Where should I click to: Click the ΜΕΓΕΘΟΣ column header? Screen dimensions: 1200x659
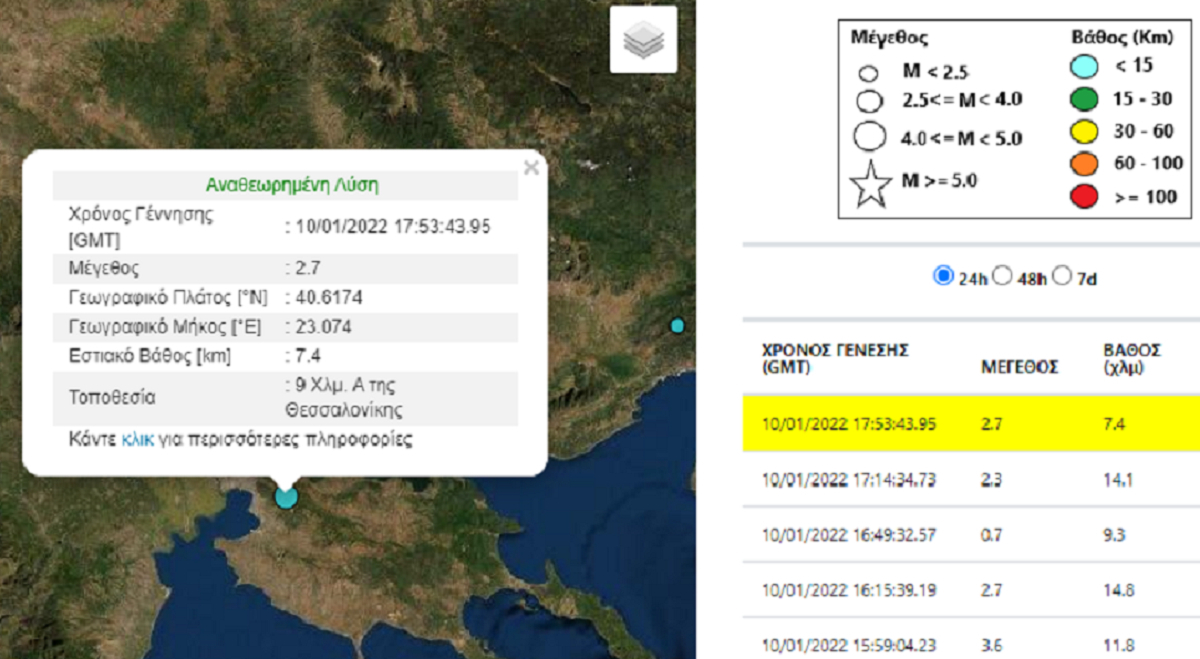pyautogui.click(x=1019, y=367)
